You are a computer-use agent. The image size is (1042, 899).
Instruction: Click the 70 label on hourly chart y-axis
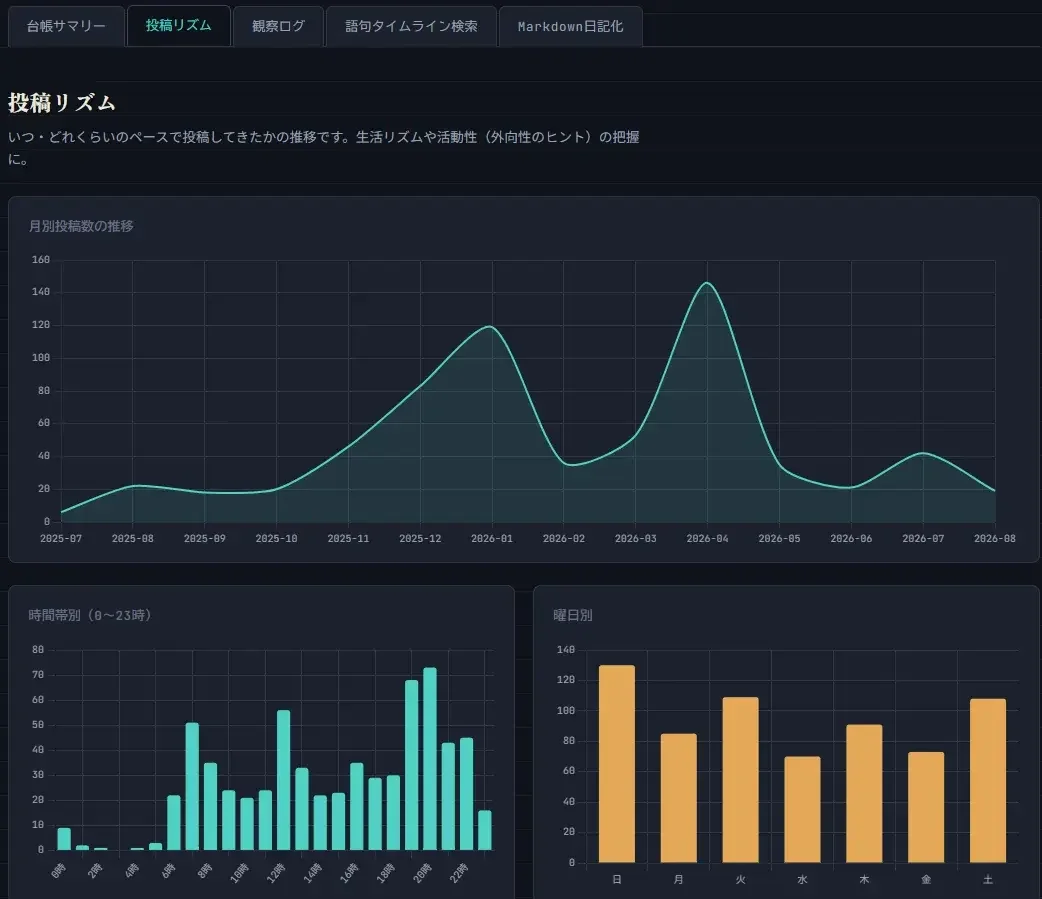point(38,675)
